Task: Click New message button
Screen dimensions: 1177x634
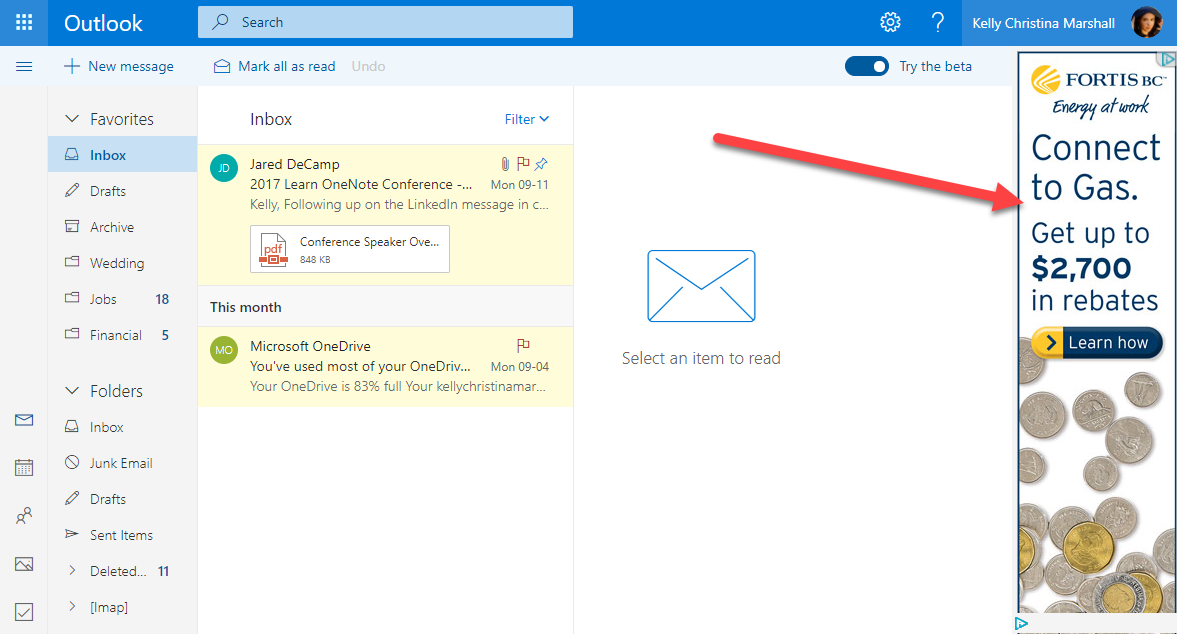Action: 119,66
